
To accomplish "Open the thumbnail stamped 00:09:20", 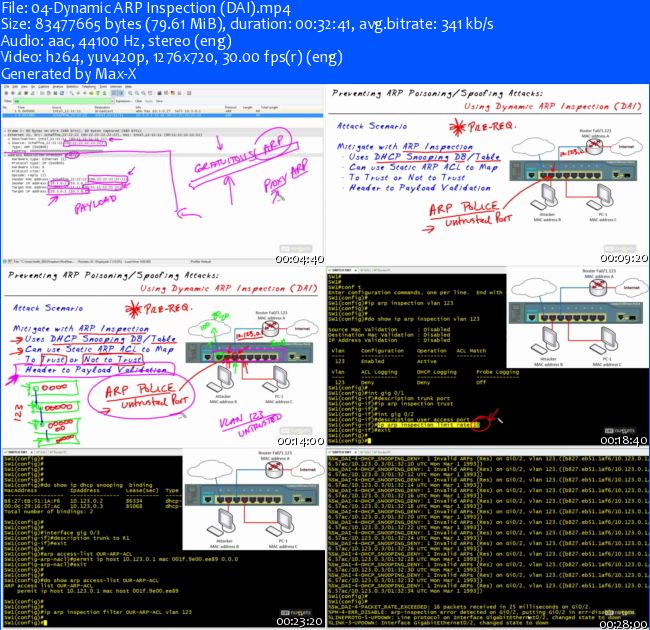I will (x=487, y=174).
